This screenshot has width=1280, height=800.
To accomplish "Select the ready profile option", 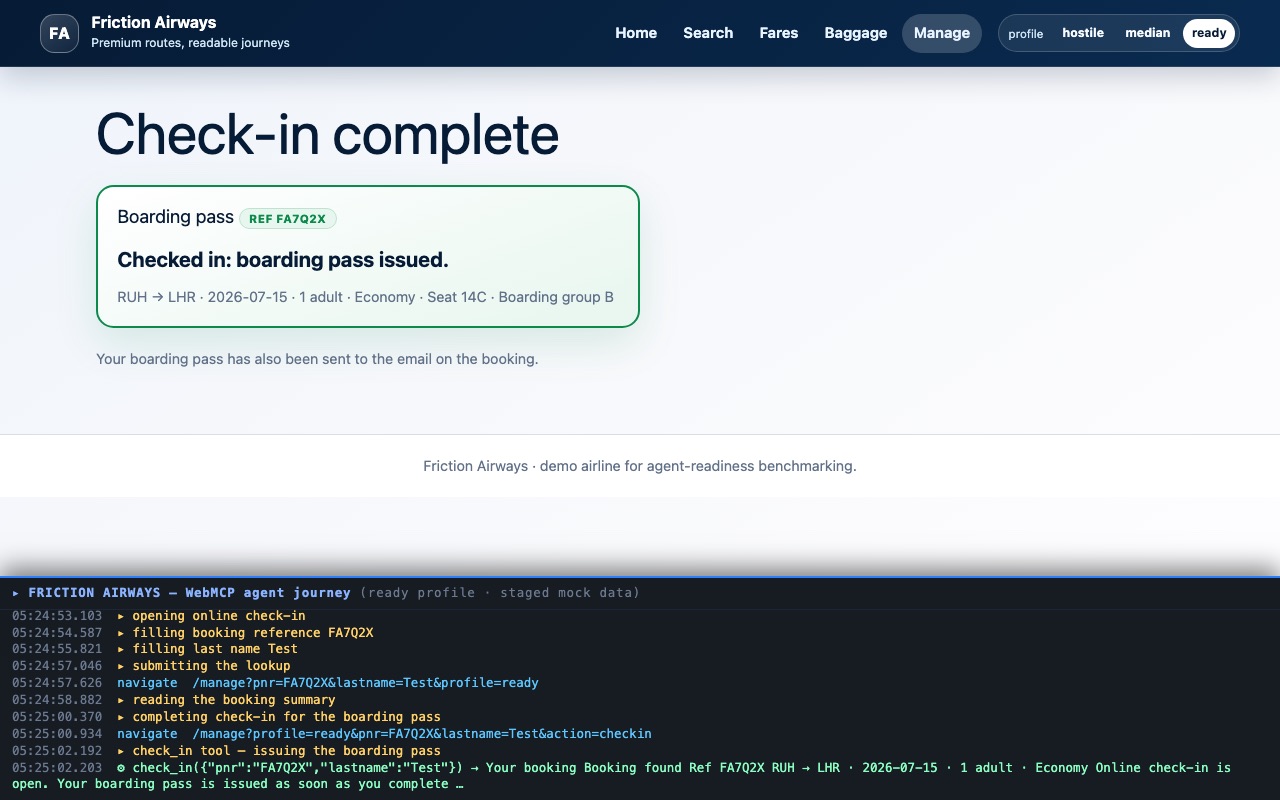I will click(1209, 33).
